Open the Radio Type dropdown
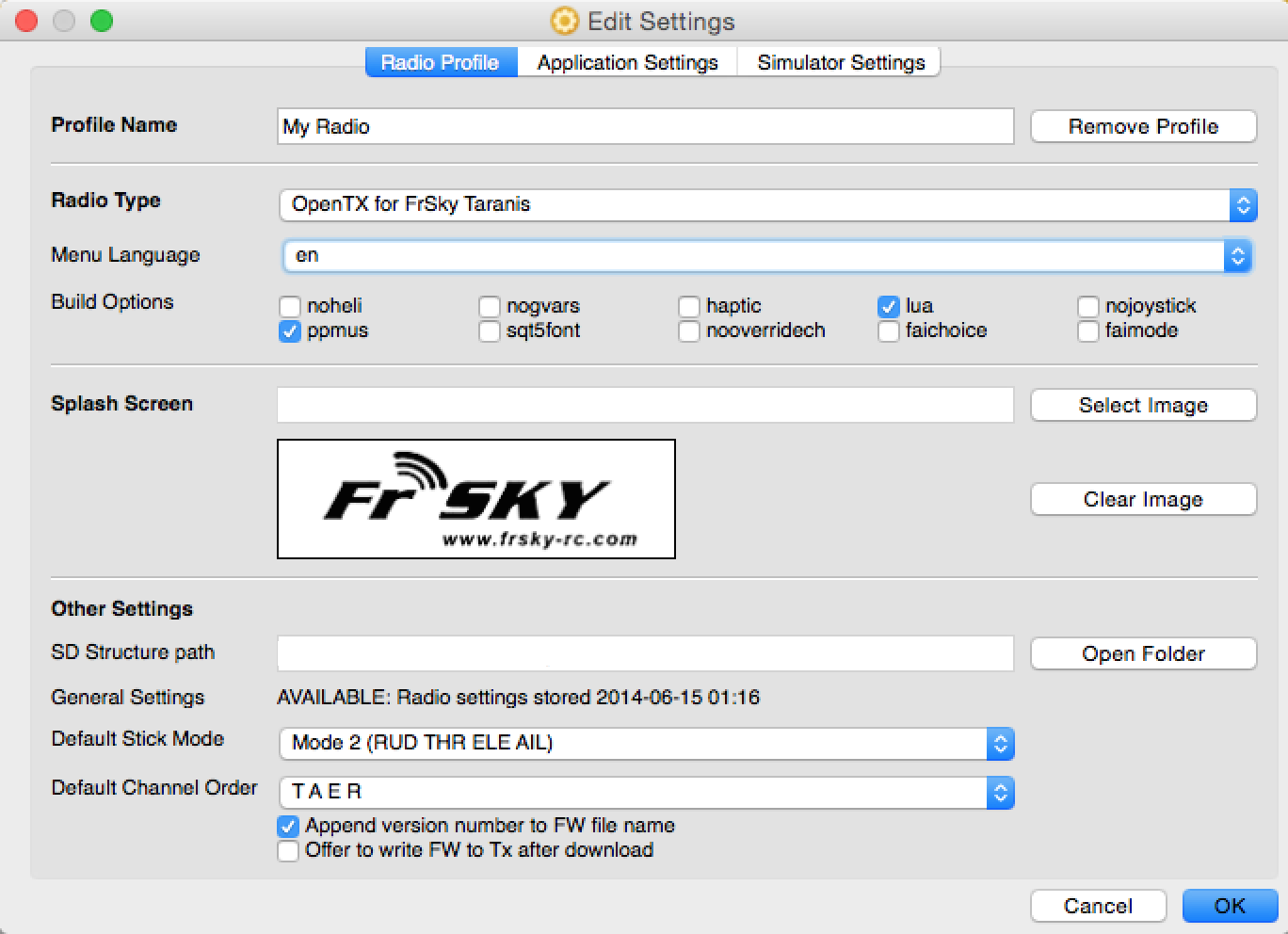The width and height of the screenshot is (1288, 934). pyautogui.click(x=767, y=204)
